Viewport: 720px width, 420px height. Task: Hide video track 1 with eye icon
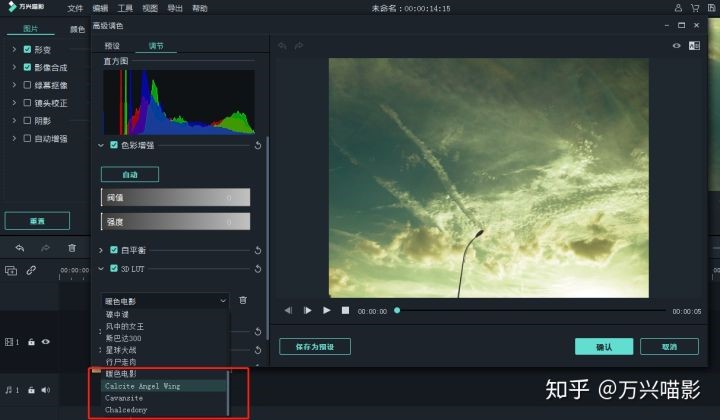point(45,342)
